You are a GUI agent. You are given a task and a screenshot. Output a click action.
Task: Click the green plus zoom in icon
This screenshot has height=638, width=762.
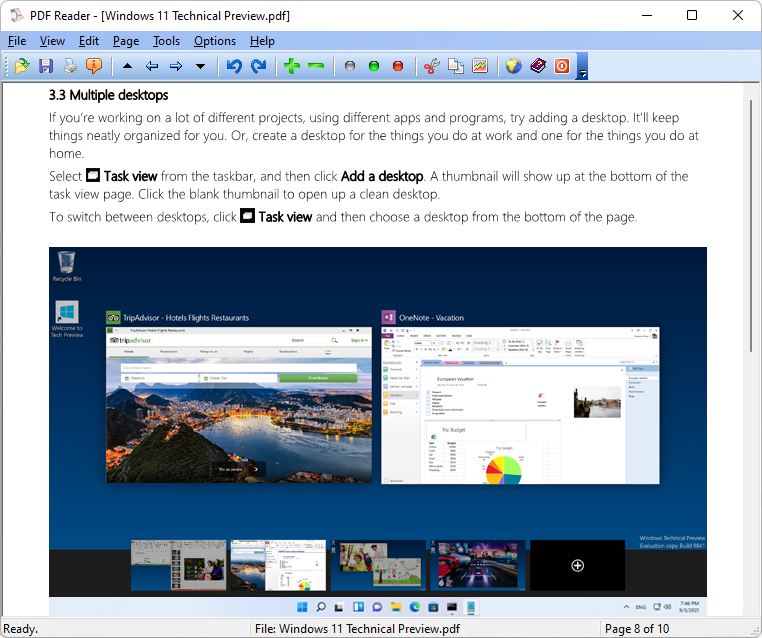pyautogui.click(x=291, y=66)
